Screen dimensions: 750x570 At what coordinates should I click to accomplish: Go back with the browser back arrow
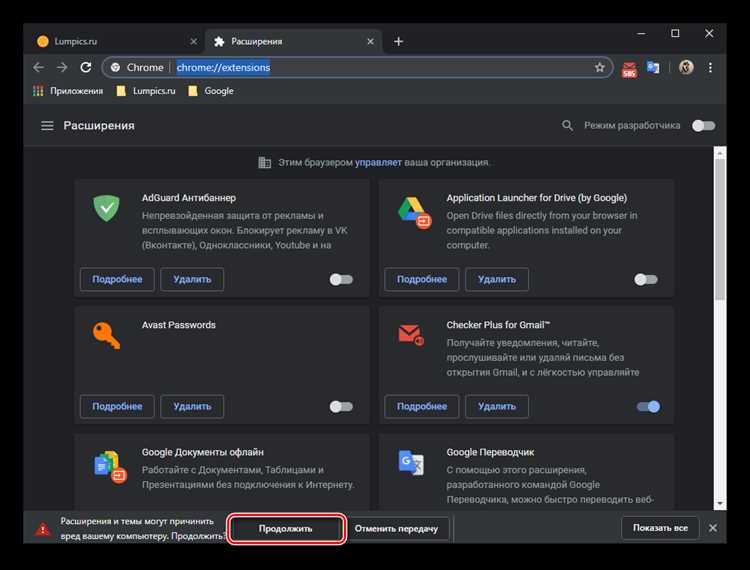click(38, 67)
